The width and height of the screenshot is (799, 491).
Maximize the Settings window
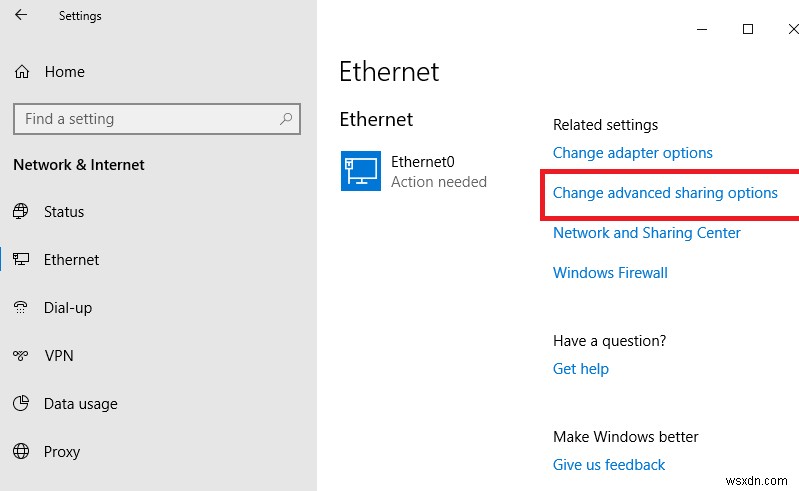748,29
